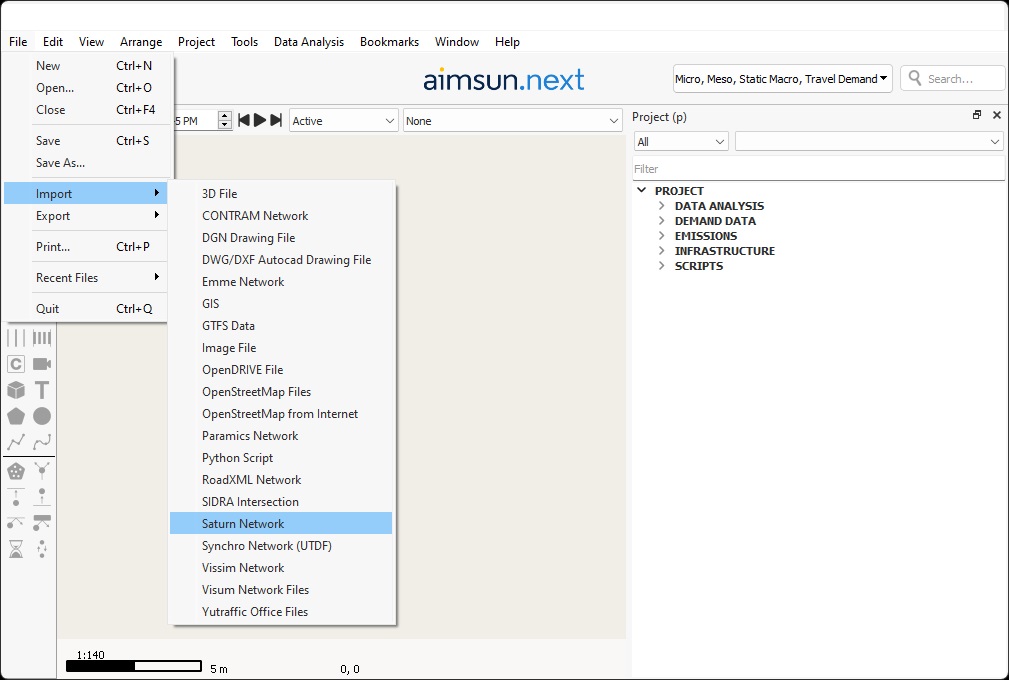This screenshot has width=1009, height=680.
Task: Select the two-dots exchange arrows tool
Action: coord(42,549)
